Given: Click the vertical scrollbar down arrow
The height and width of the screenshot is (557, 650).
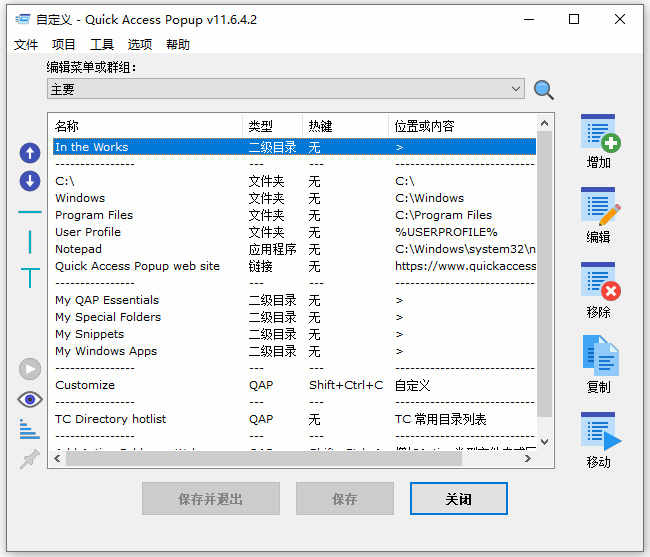Looking at the screenshot, I should [x=545, y=441].
